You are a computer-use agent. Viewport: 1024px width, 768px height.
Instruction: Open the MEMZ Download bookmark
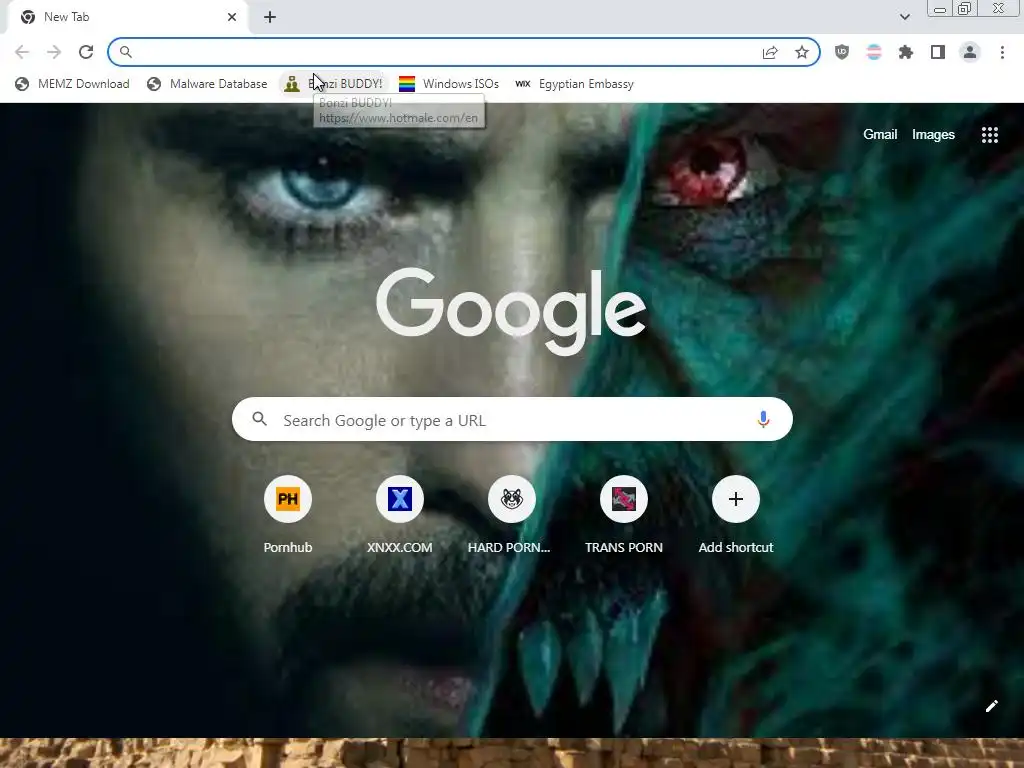point(72,84)
